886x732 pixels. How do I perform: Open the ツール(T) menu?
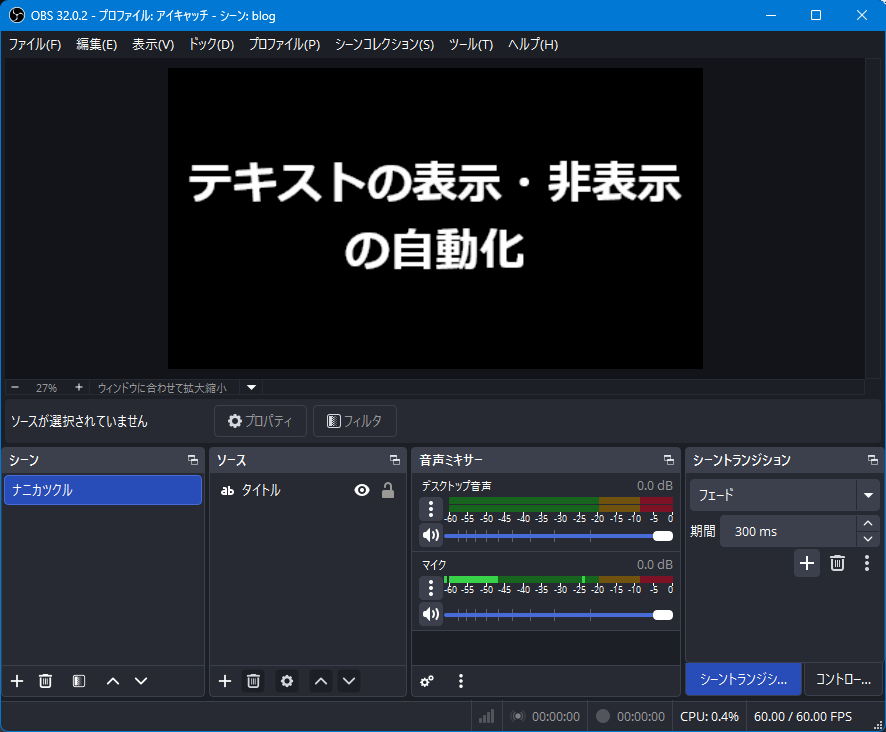(x=470, y=45)
